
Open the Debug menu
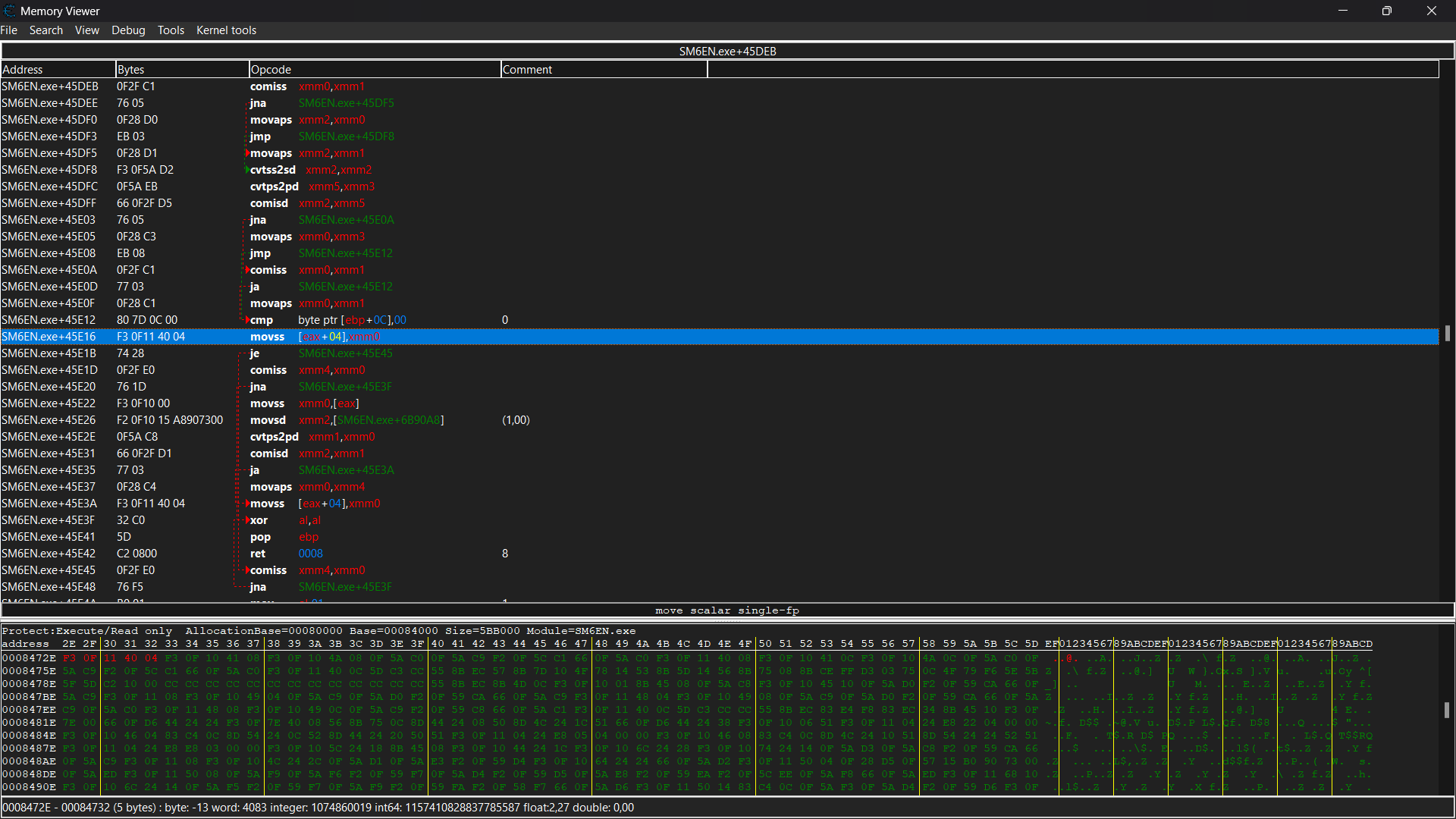click(x=127, y=30)
